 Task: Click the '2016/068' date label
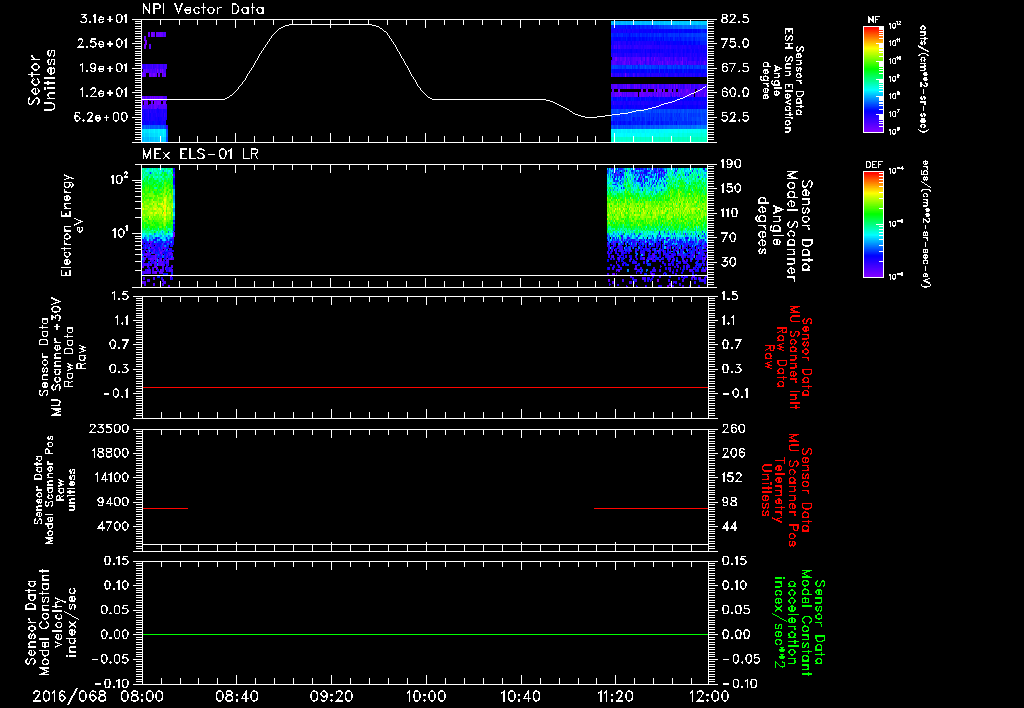70,696
